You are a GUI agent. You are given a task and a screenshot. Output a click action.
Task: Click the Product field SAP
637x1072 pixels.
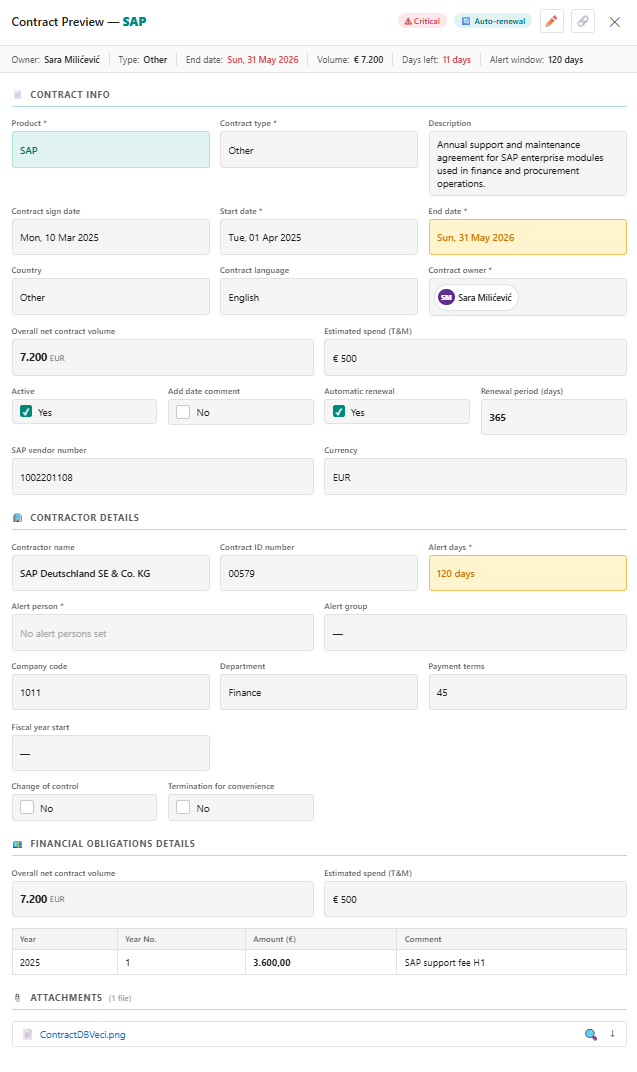pos(111,150)
